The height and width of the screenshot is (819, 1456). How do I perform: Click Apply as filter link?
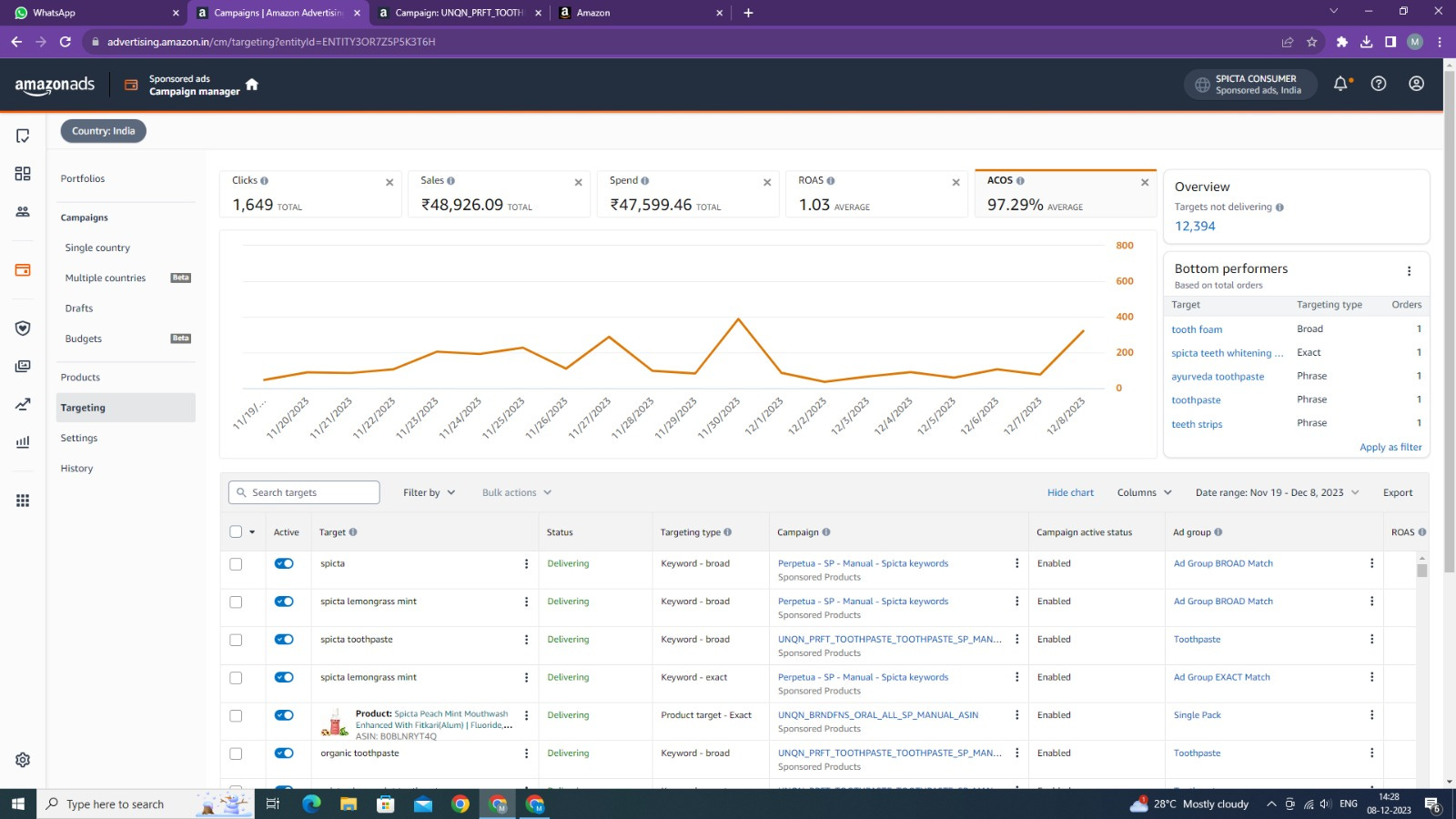click(x=1390, y=448)
